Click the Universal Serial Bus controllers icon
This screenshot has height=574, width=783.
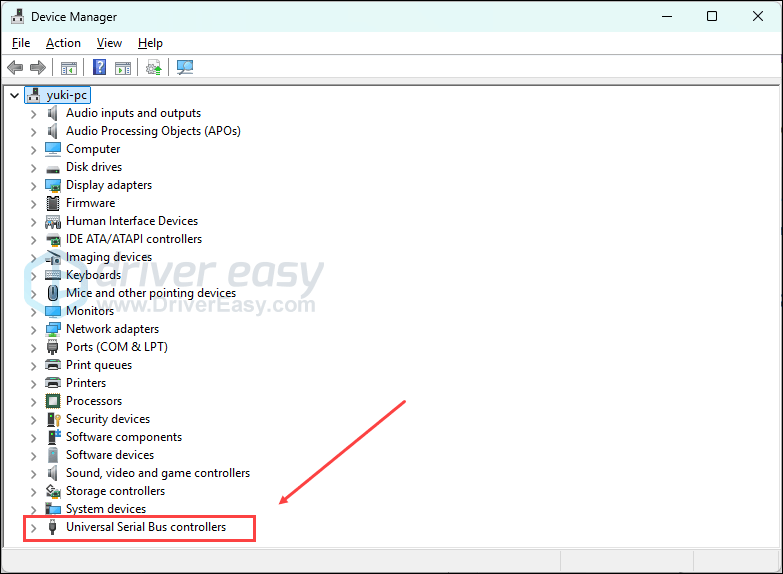coord(53,527)
